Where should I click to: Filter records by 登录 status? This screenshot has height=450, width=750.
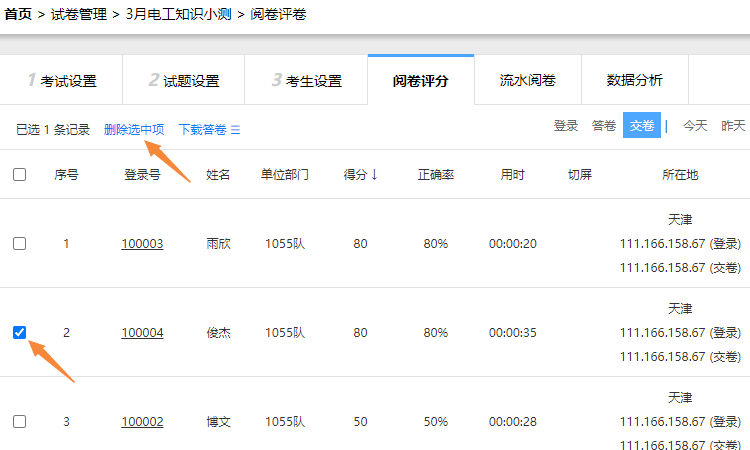pyautogui.click(x=566, y=126)
